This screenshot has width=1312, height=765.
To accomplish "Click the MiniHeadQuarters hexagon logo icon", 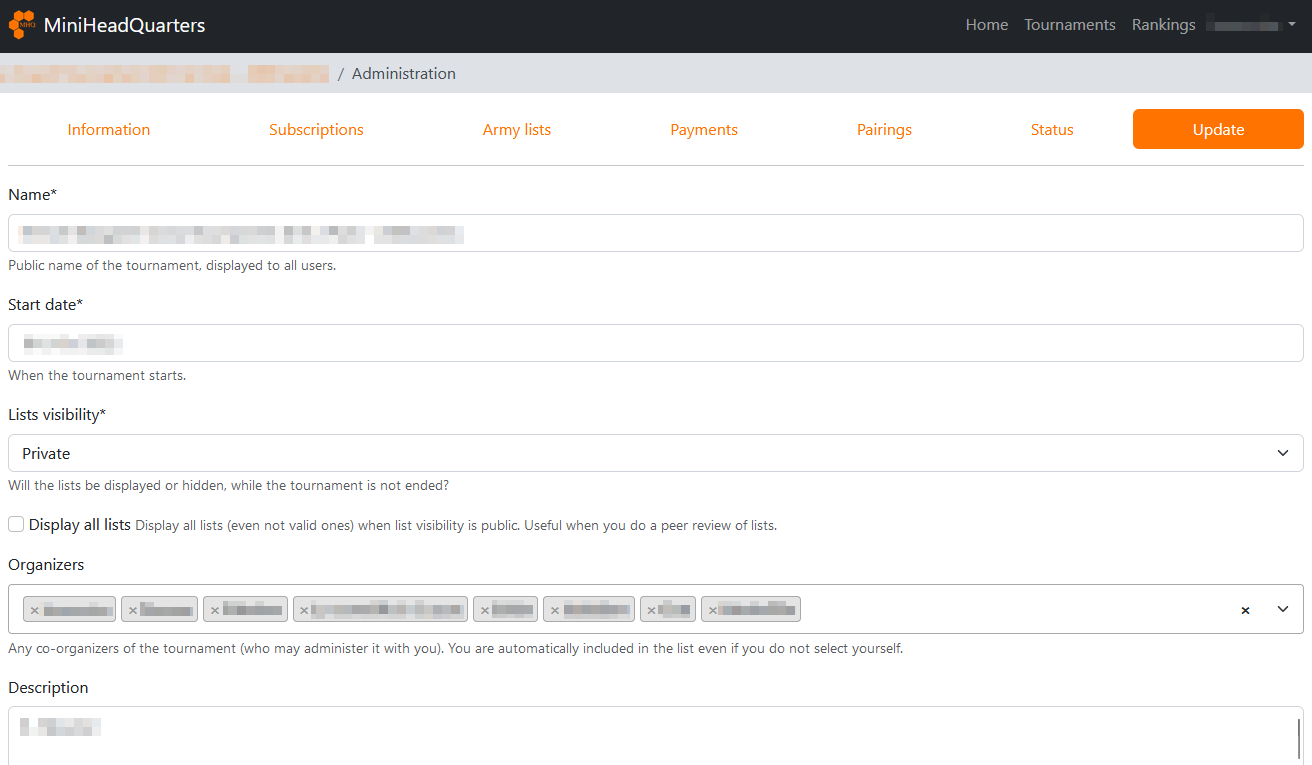I will pos(22,25).
